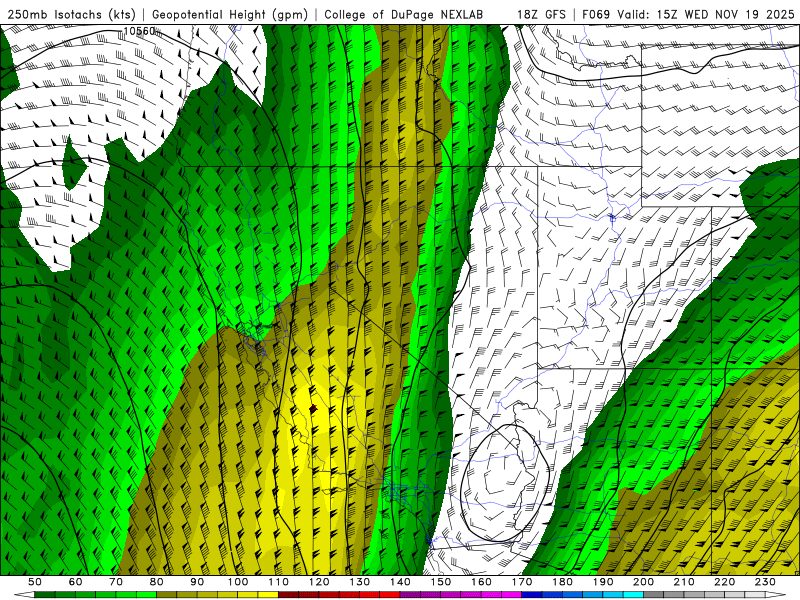
Task: Click the '110' label on the color scale
Action: coord(278,582)
